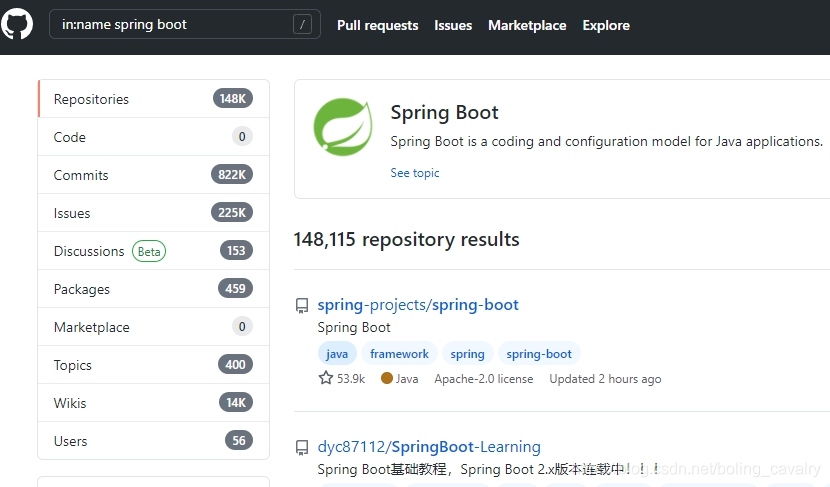Click the Java language color dot
Screen dimensions: 830x487
click(x=387, y=378)
